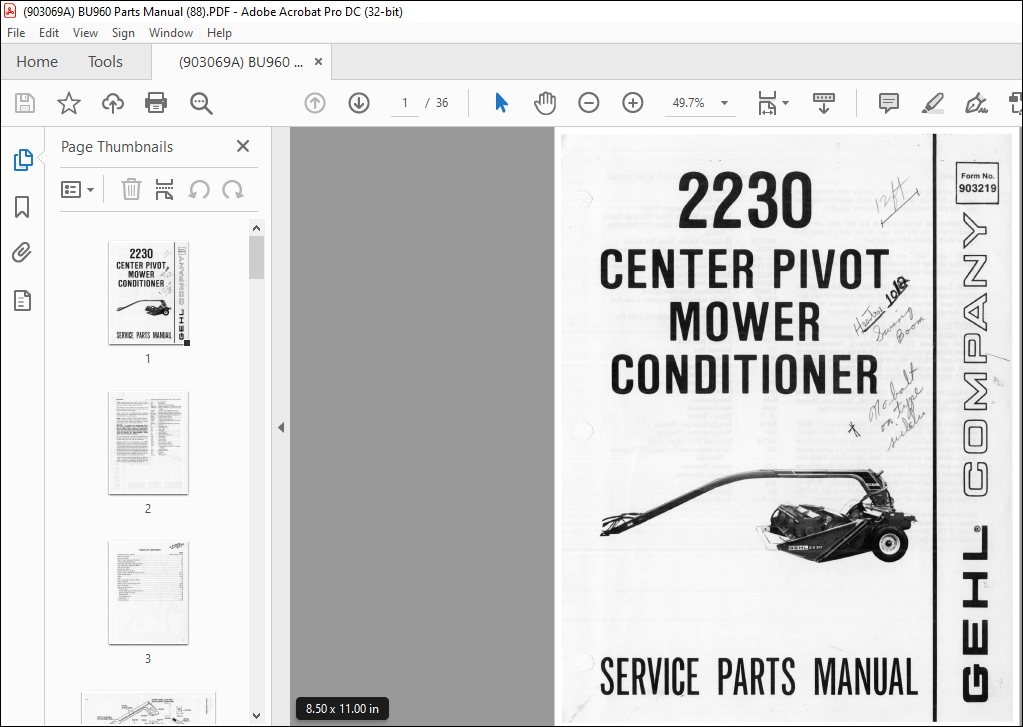Add a sticky note comment

tap(889, 103)
